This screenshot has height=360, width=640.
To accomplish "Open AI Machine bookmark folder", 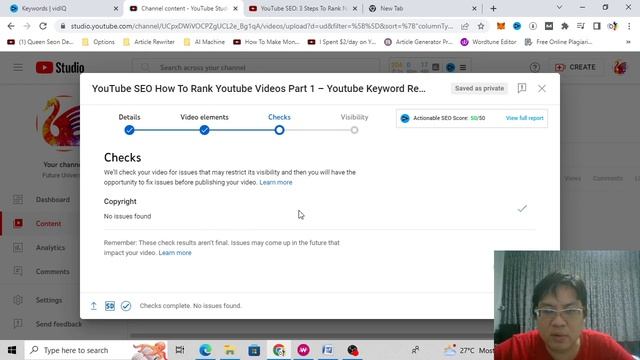I will [204, 42].
